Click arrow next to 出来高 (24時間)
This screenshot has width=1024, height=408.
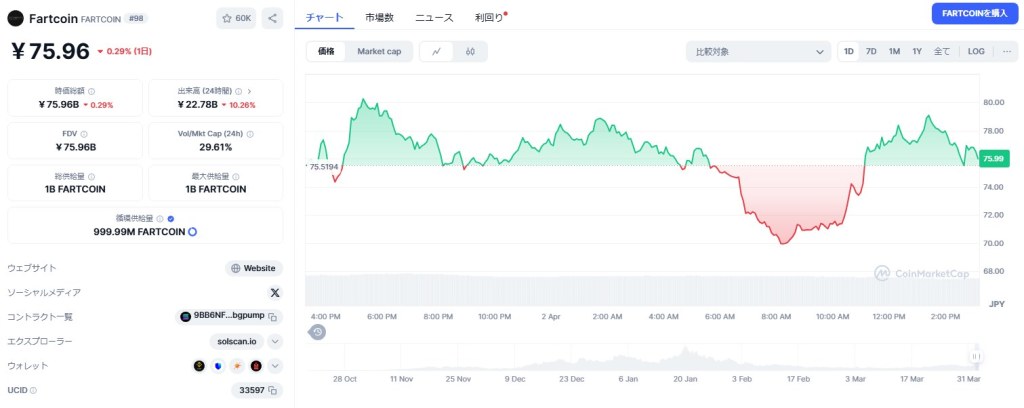pos(249,92)
